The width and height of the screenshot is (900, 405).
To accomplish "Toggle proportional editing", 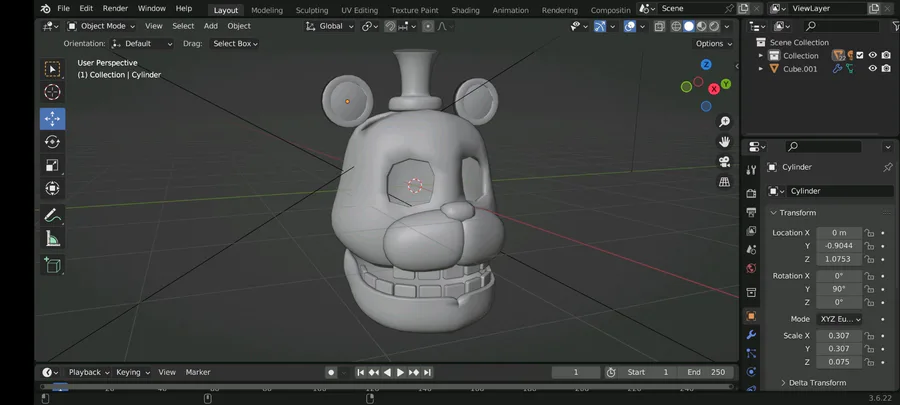I will coord(428,26).
